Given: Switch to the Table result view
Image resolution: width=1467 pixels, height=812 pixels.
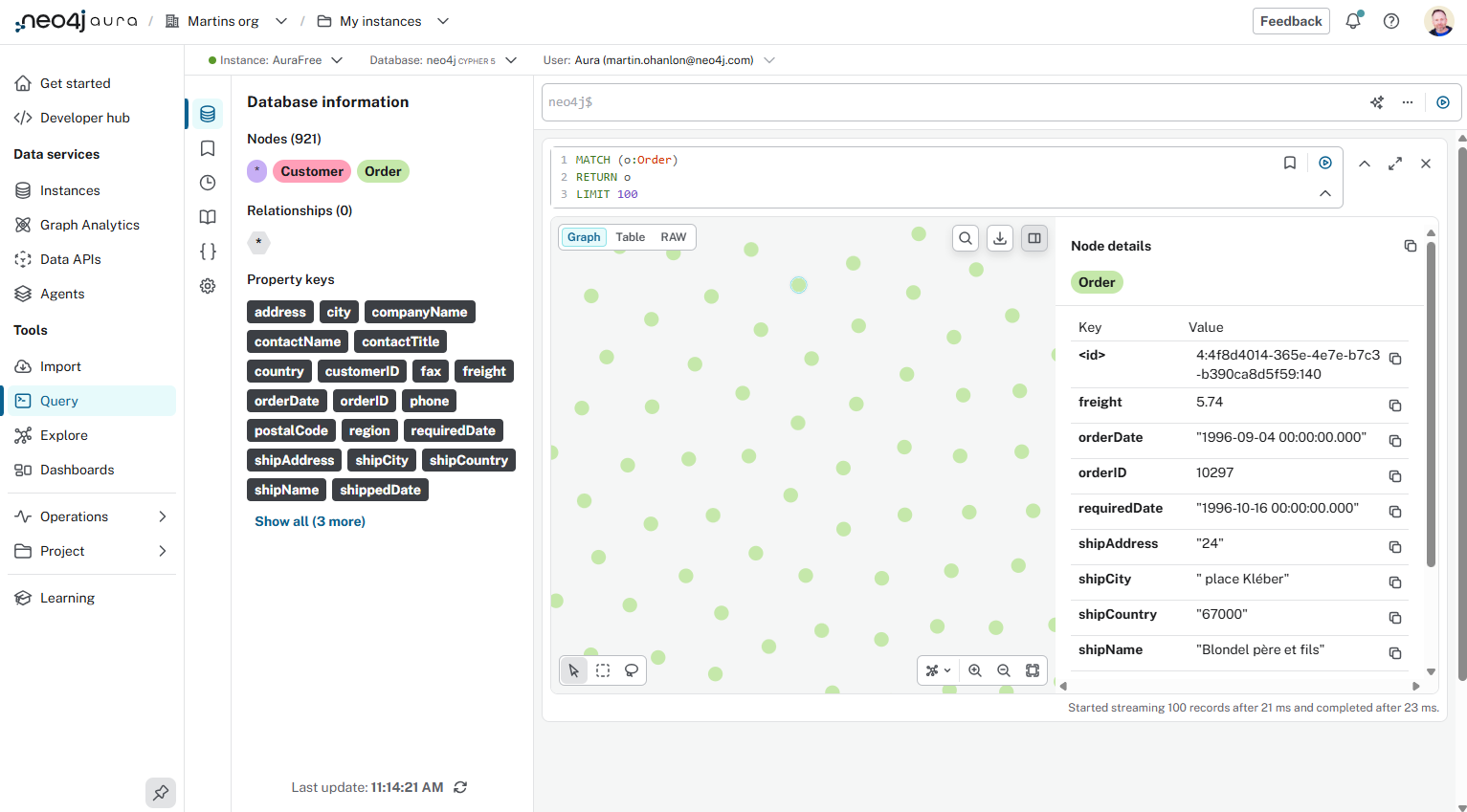Looking at the screenshot, I should coord(630,236).
